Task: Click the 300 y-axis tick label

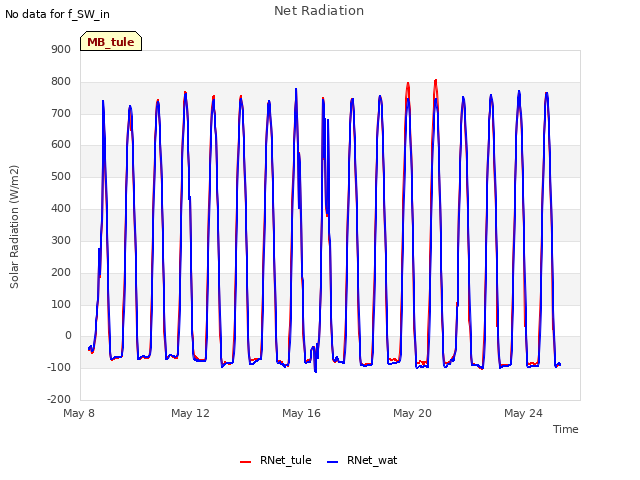Action: (x=61, y=240)
